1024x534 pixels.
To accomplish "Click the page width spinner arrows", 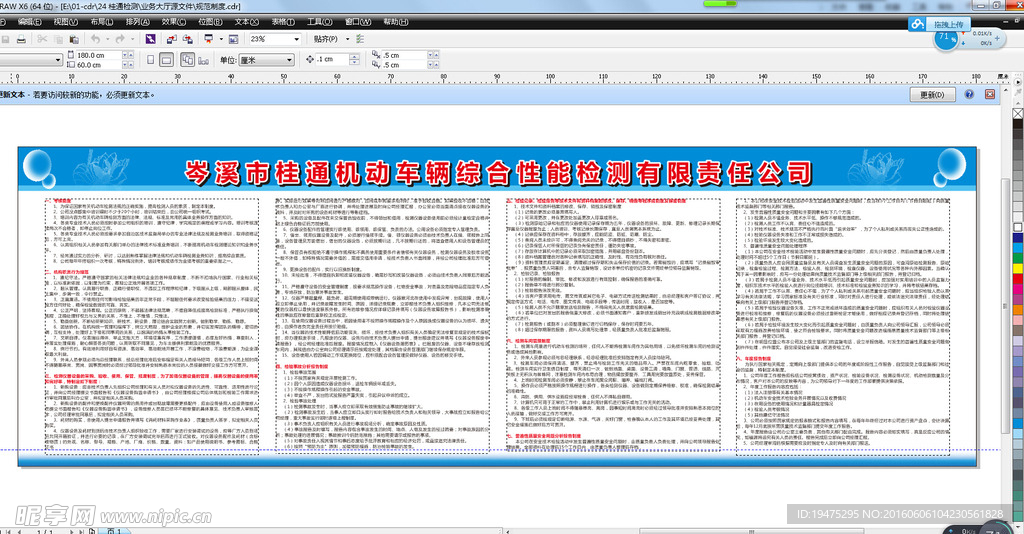I will [127, 55].
